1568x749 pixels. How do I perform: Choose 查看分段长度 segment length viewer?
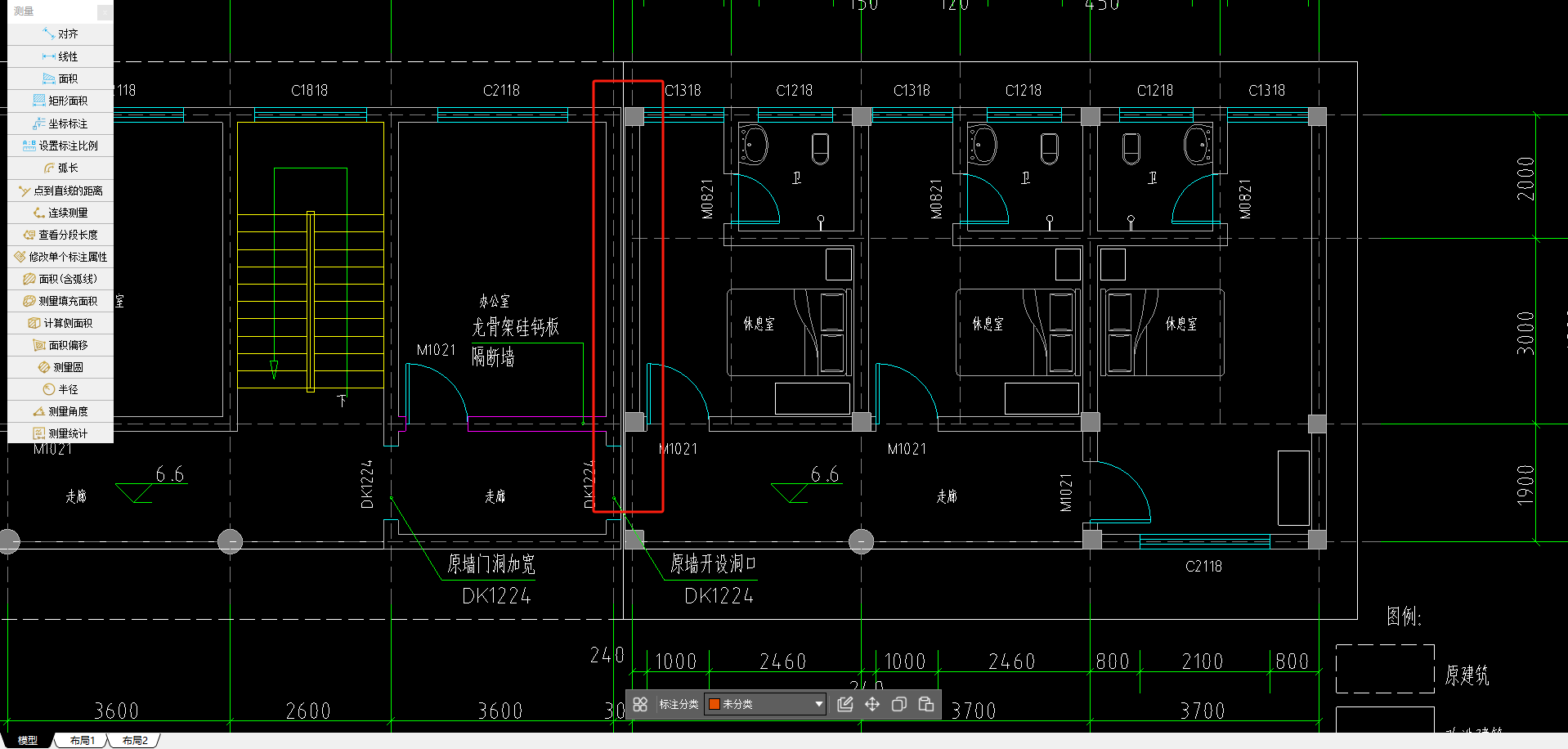60,235
